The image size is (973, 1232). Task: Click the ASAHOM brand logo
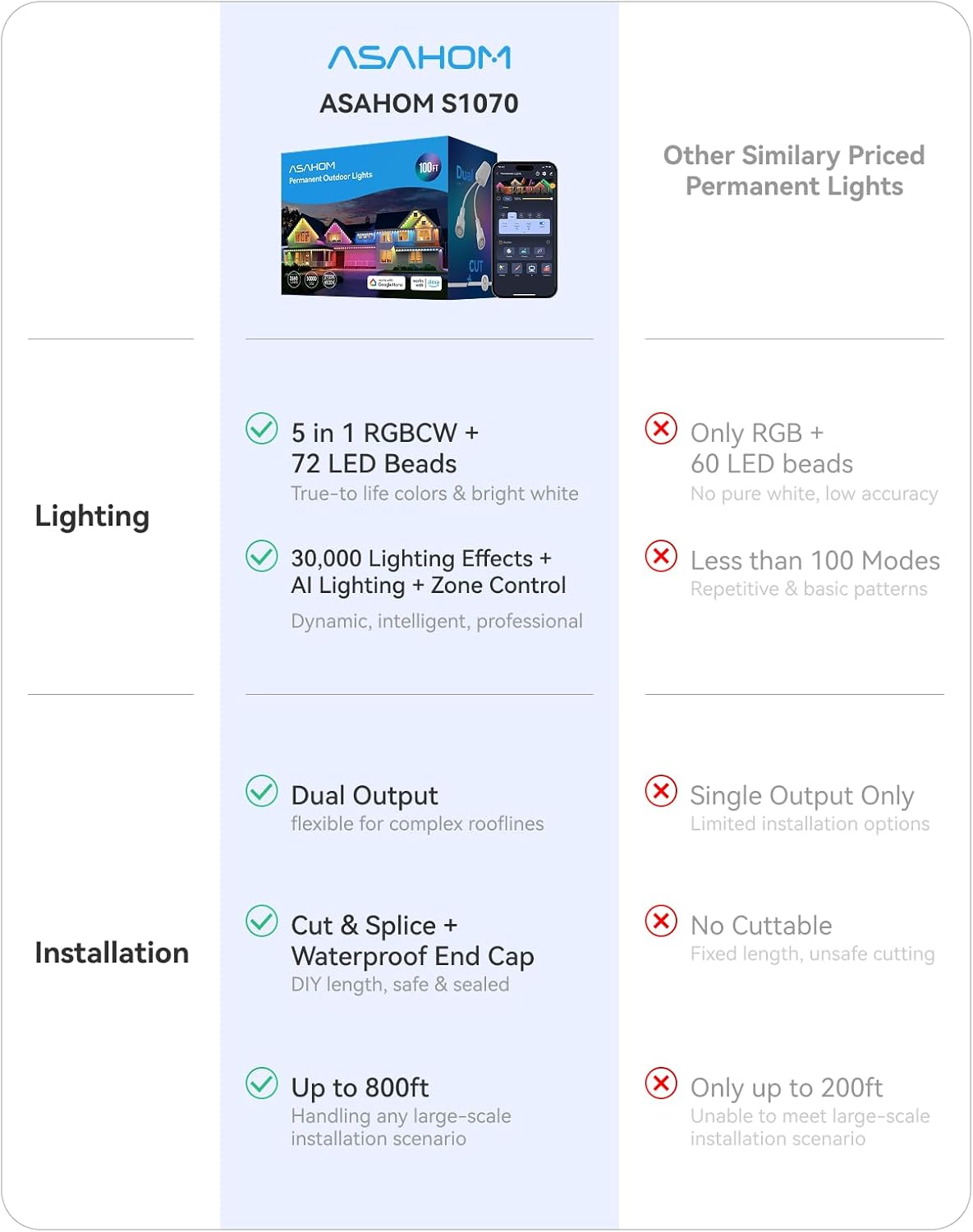[419, 57]
